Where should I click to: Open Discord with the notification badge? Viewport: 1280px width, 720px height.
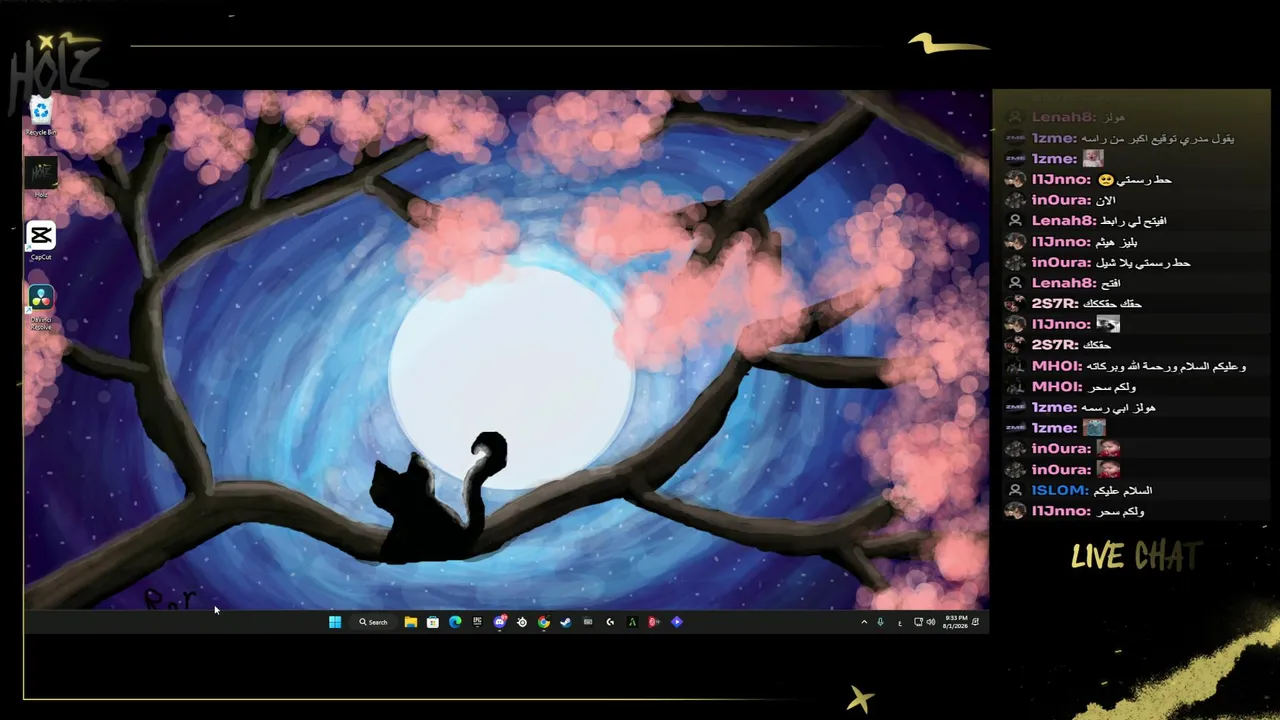(500, 622)
